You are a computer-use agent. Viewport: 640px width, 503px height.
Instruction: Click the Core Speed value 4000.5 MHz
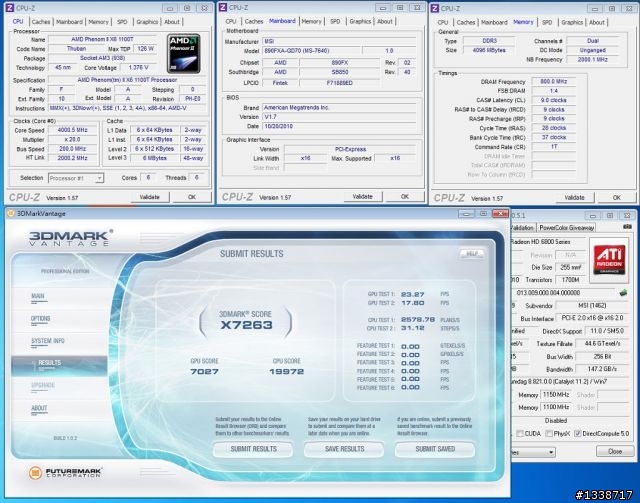coord(72,130)
